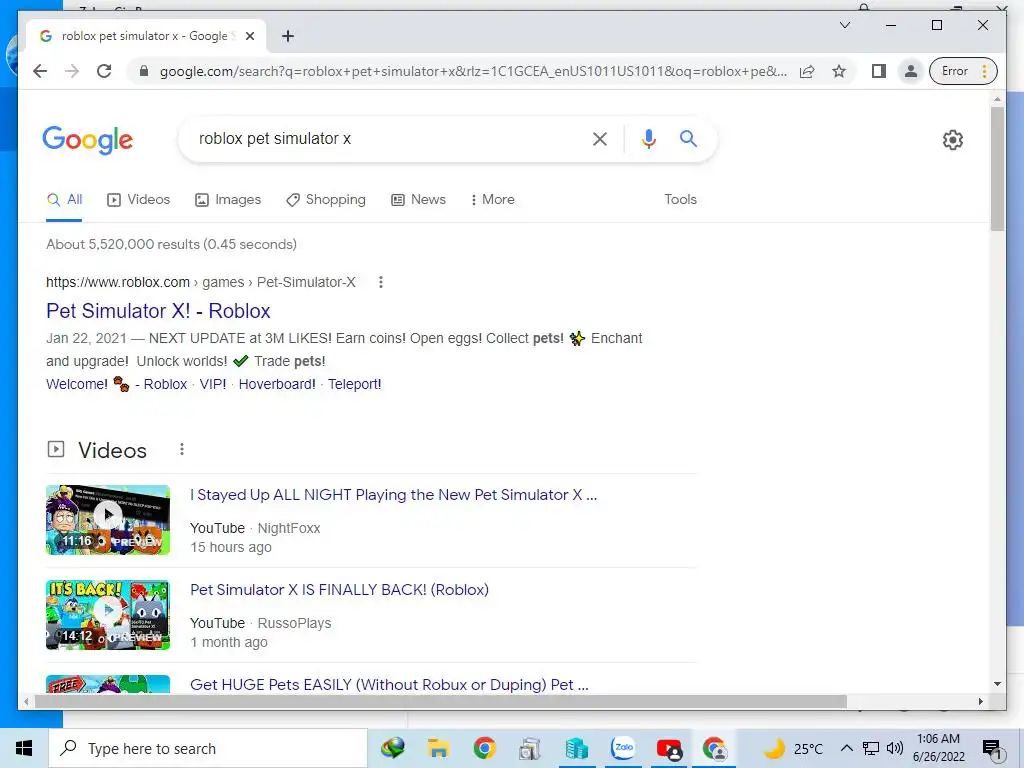1024x768 pixels.
Task: Start voice search with the microphone
Action: [648, 138]
